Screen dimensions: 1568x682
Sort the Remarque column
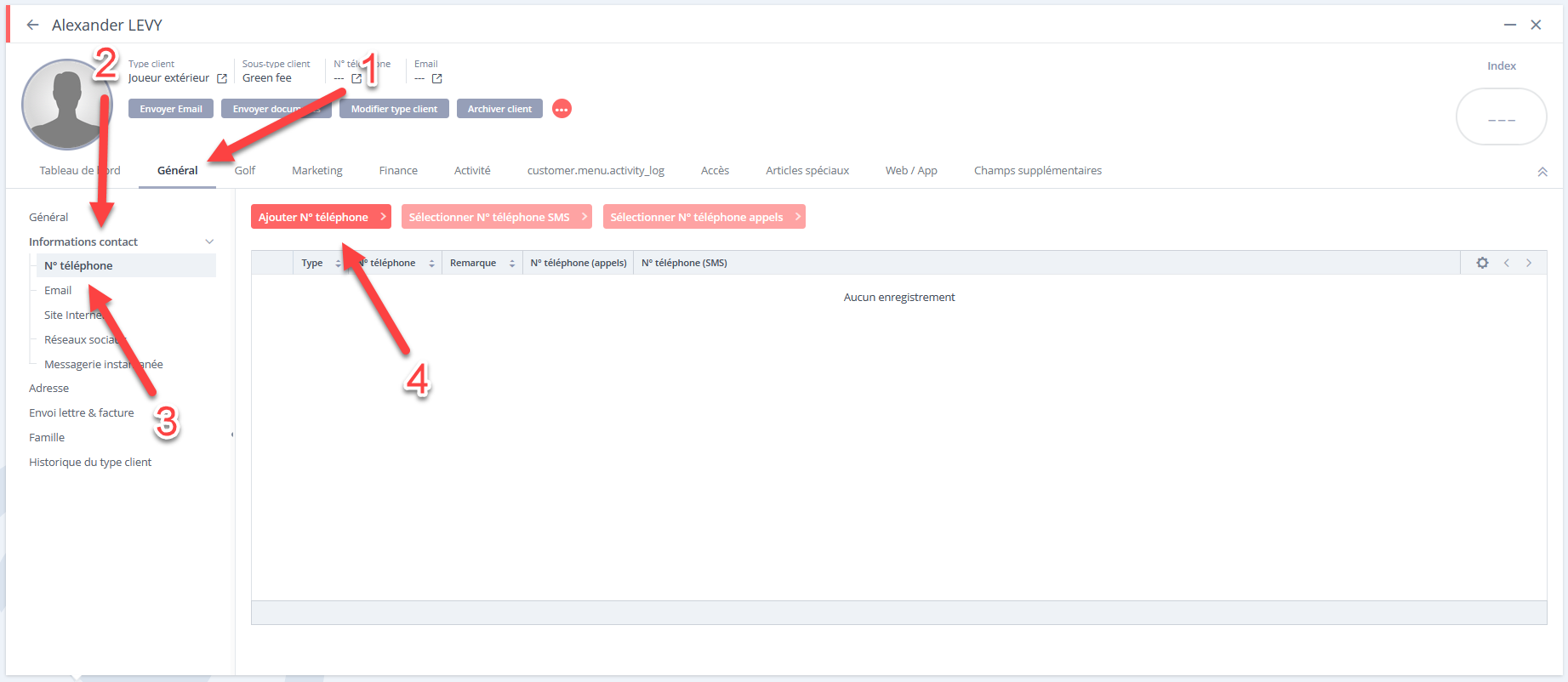point(512,264)
